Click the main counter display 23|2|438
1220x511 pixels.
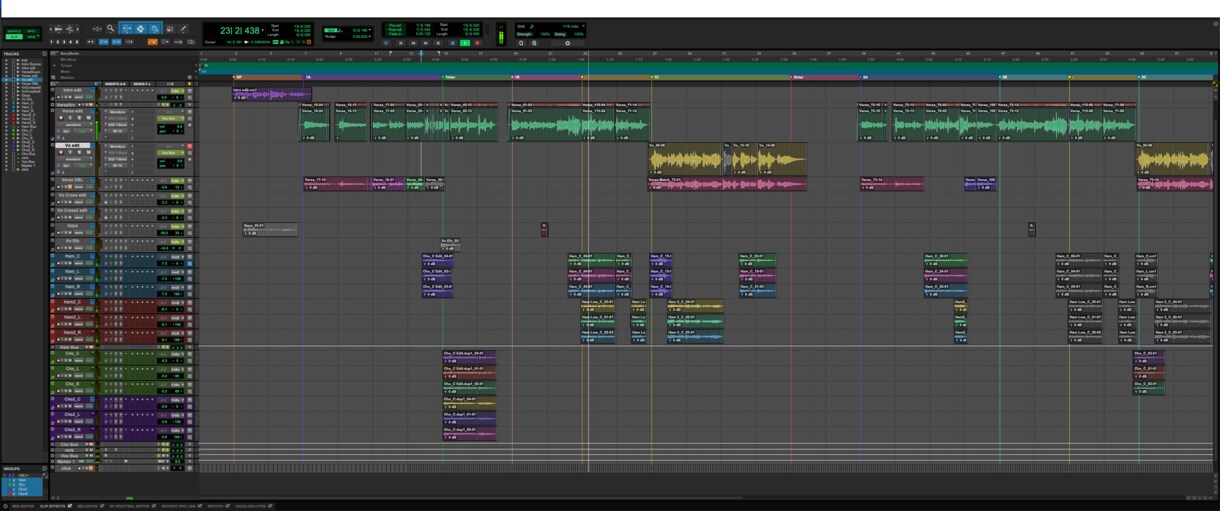pyautogui.click(x=240, y=30)
